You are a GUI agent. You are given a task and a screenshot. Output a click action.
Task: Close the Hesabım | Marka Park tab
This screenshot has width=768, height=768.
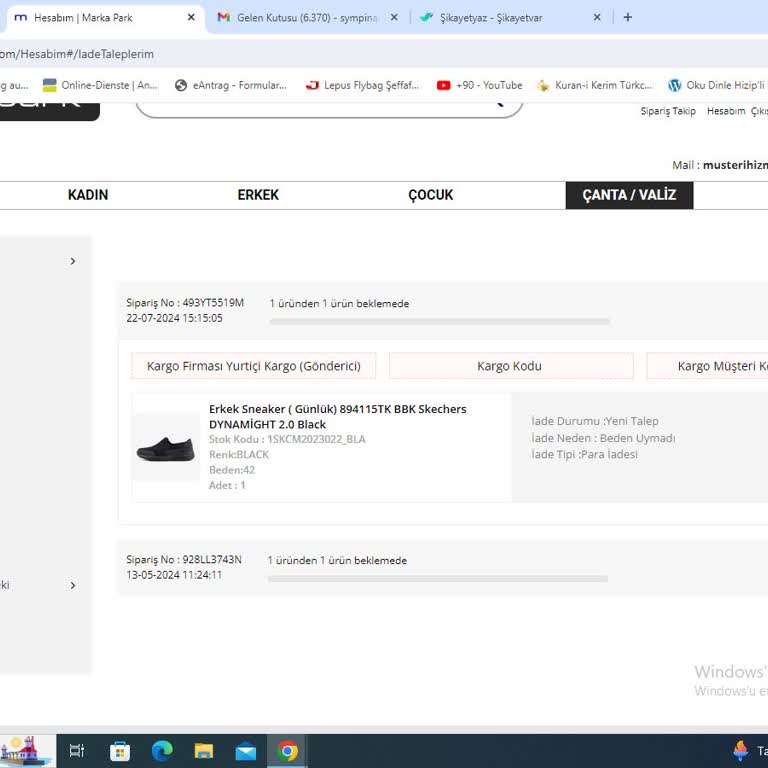(x=191, y=18)
